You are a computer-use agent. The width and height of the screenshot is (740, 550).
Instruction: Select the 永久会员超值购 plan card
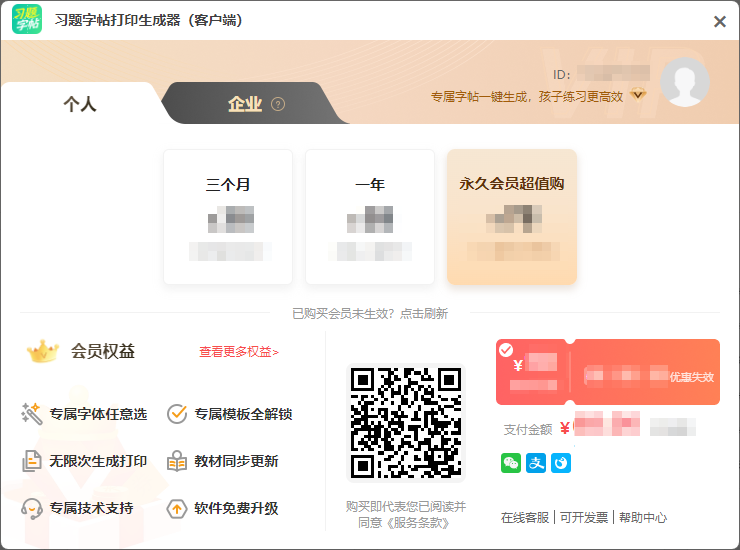pos(512,217)
